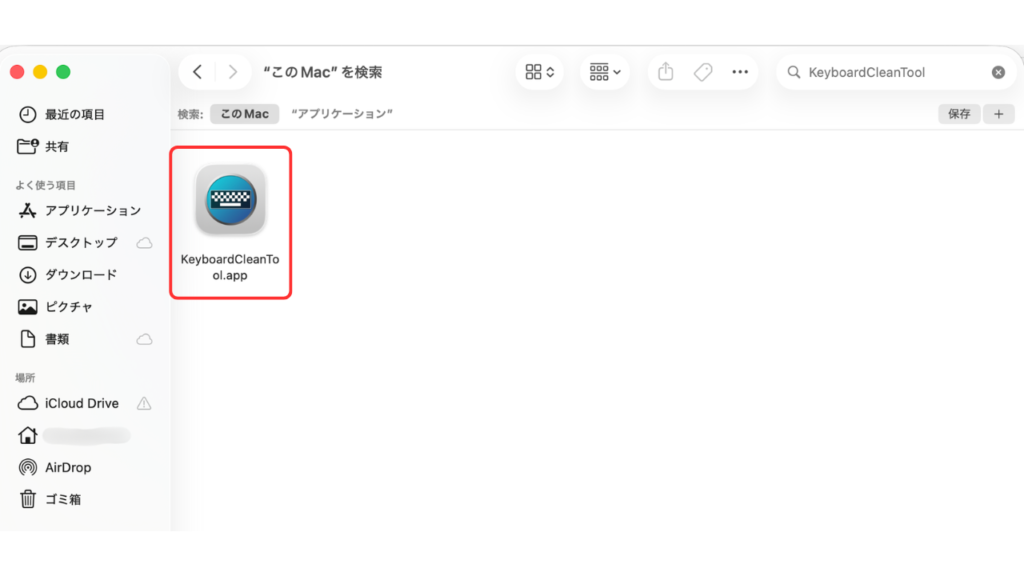Open 最近の項目 in the sidebar
This screenshot has width=1024, height=576.
pos(74,114)
